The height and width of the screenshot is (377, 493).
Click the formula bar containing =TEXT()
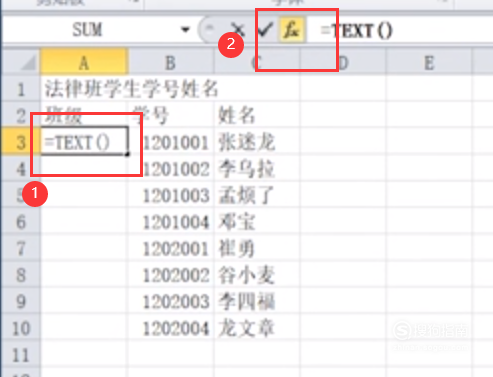click(x=400, y=30)
